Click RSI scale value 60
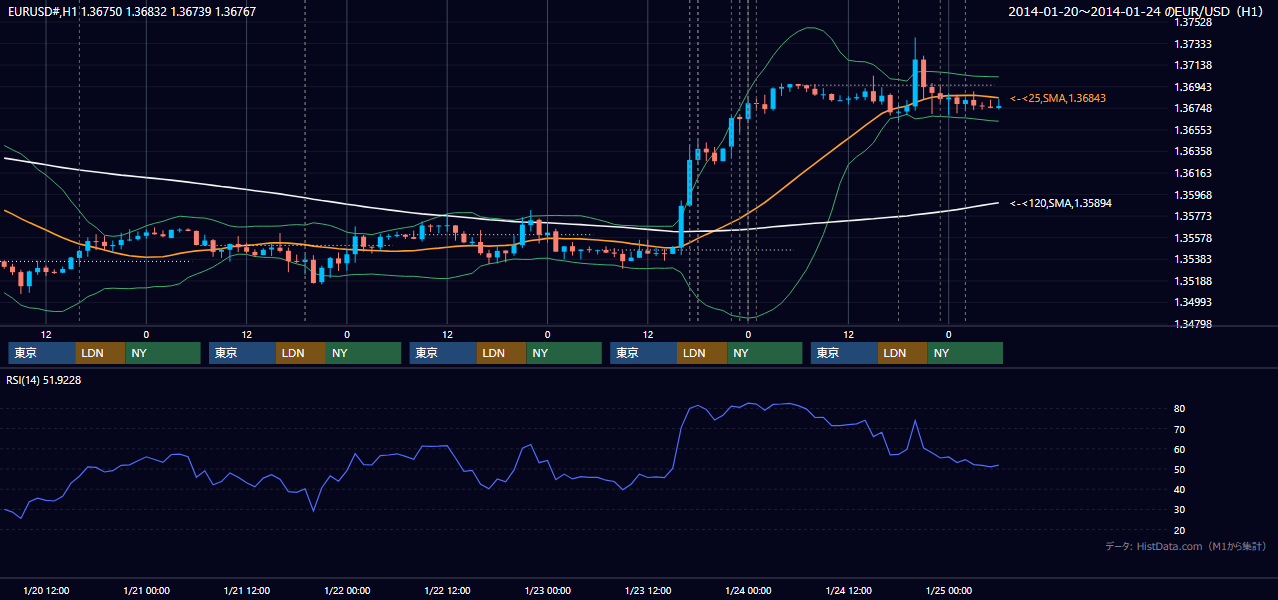This screenshot has height=600, width=1278. click(x=1180, y=449)
